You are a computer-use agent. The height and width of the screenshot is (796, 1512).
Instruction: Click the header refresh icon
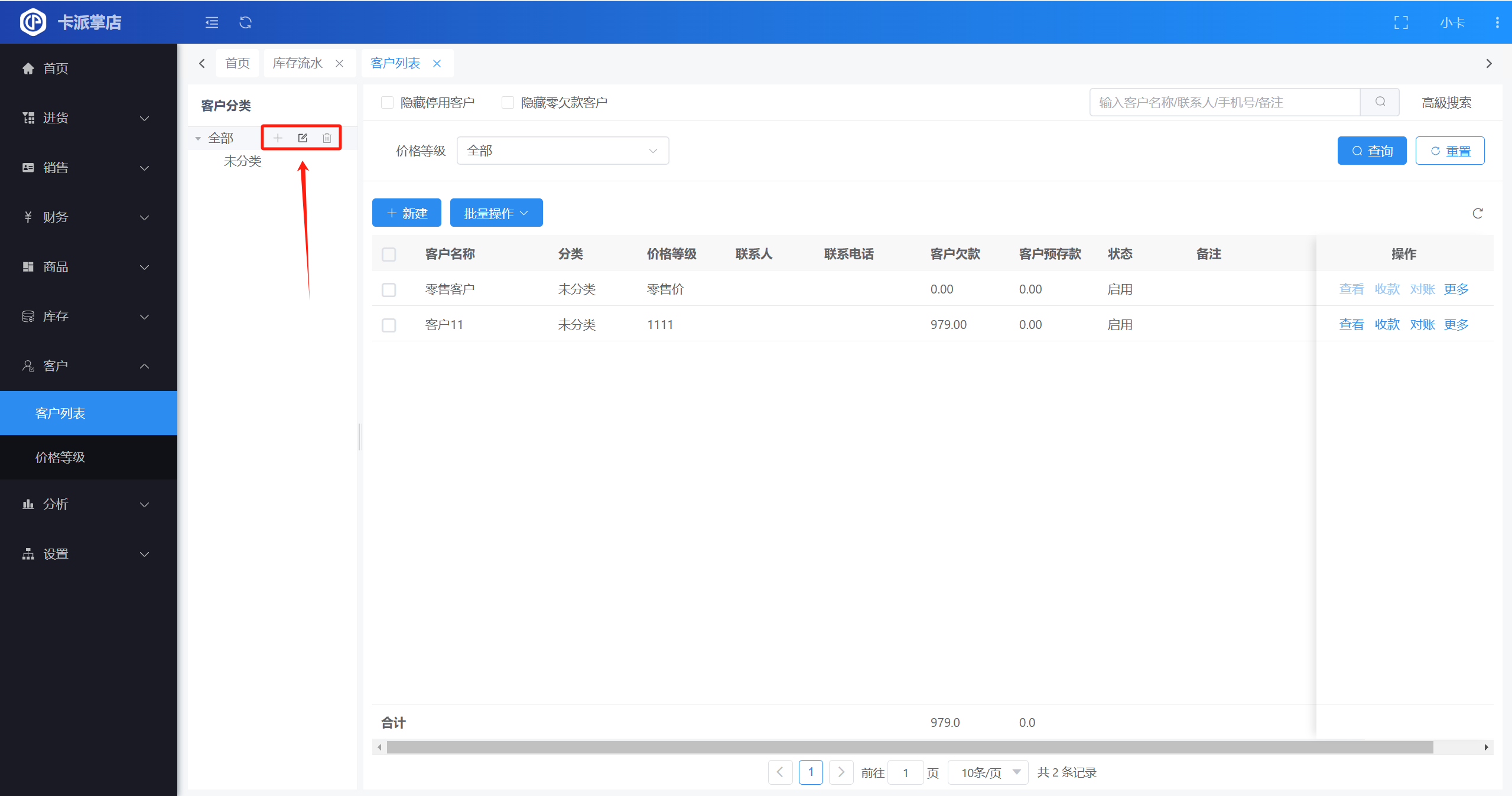tap(246, 22)
